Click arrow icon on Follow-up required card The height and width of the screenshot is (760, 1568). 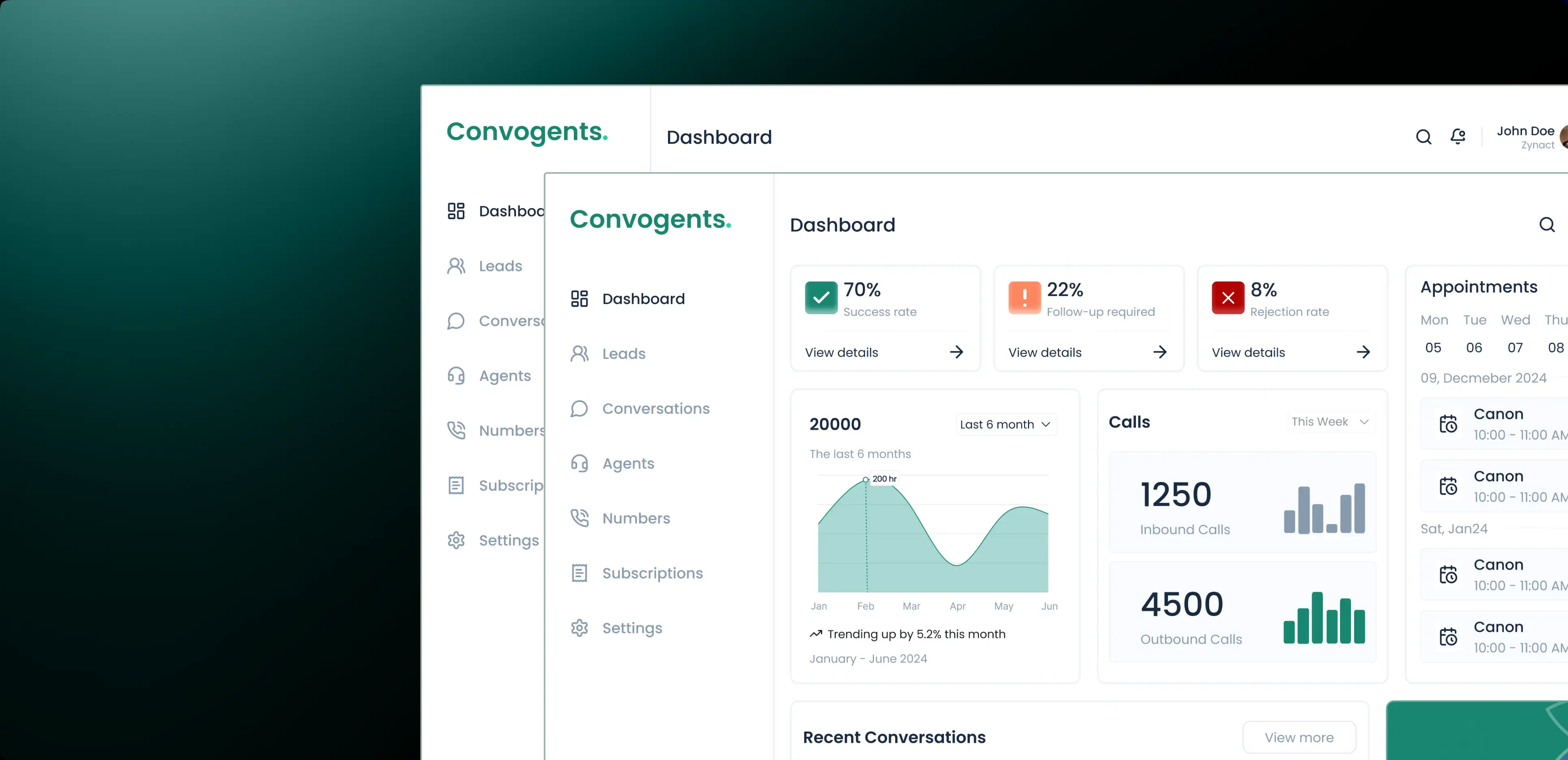tap(1160, 352)
